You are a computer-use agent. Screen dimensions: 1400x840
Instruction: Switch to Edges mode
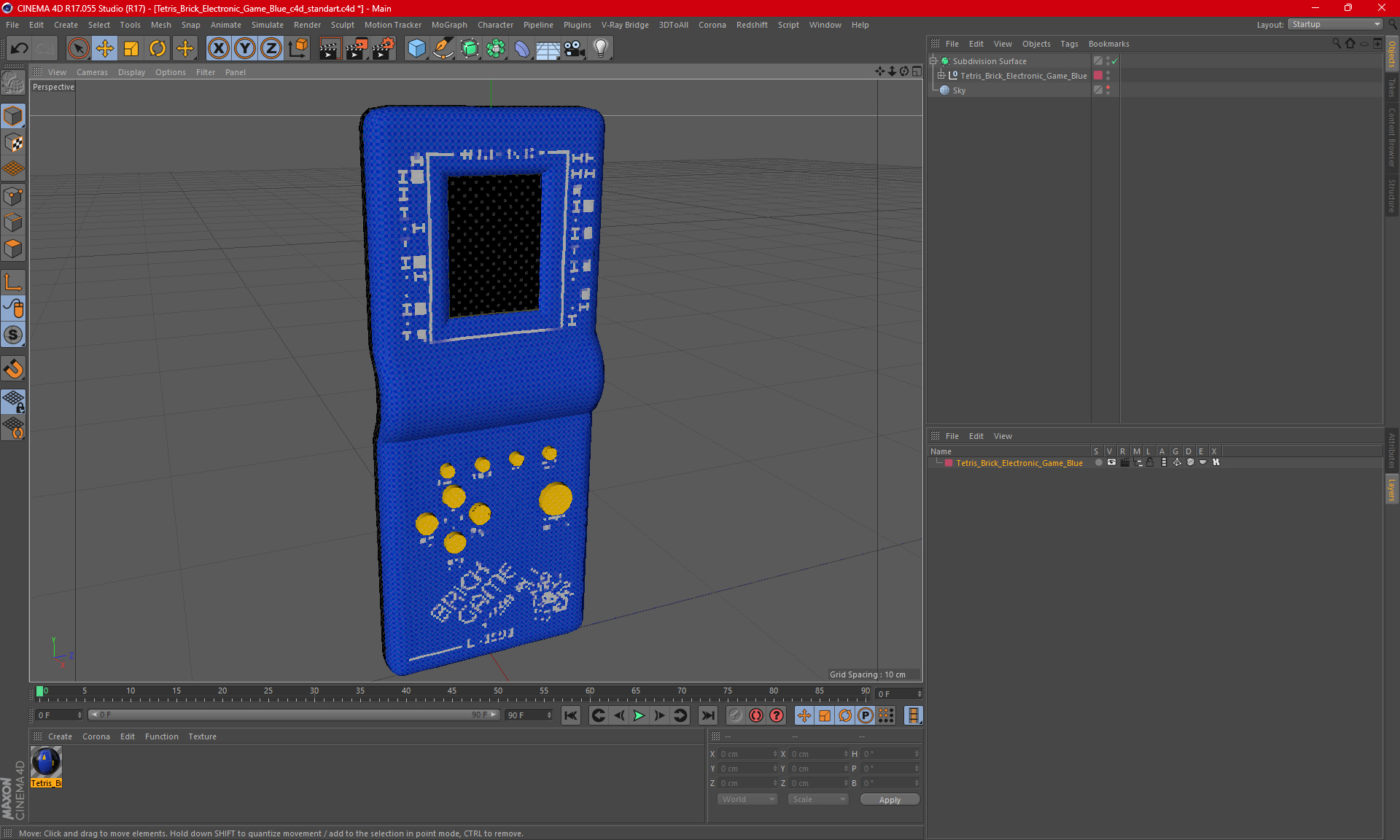[13, 222]
